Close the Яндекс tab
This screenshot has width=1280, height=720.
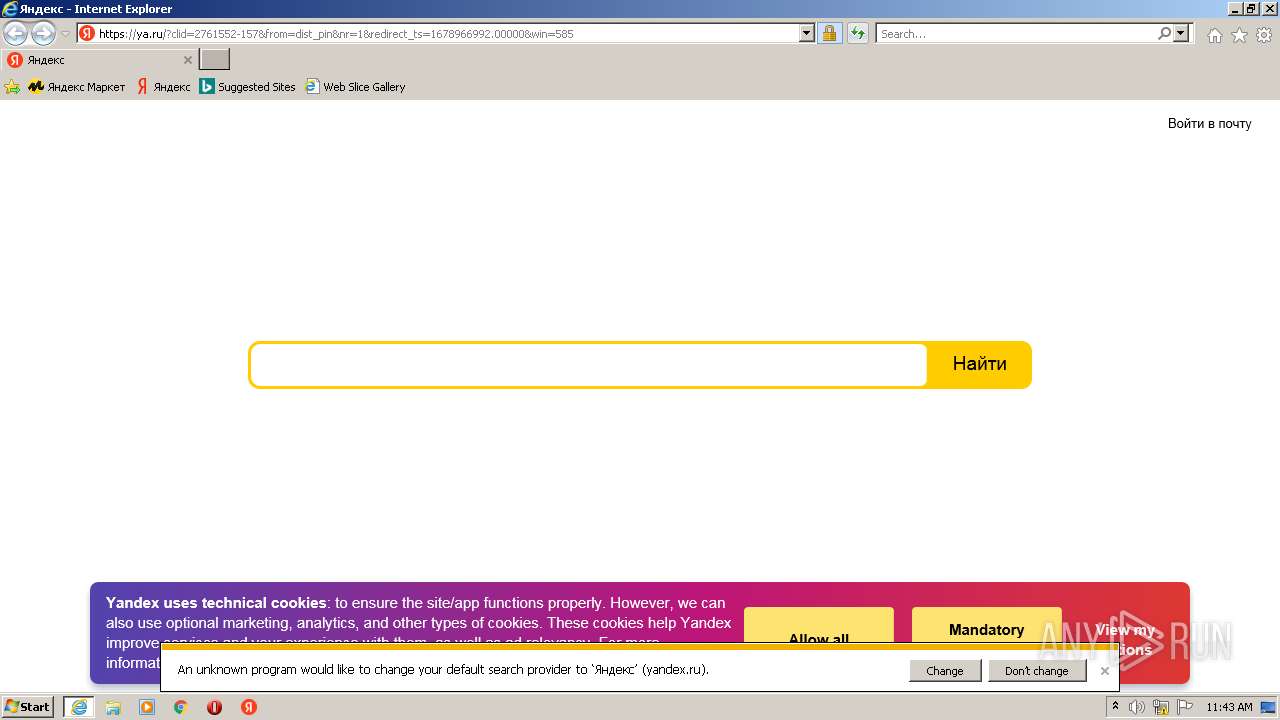coord(187,60)
